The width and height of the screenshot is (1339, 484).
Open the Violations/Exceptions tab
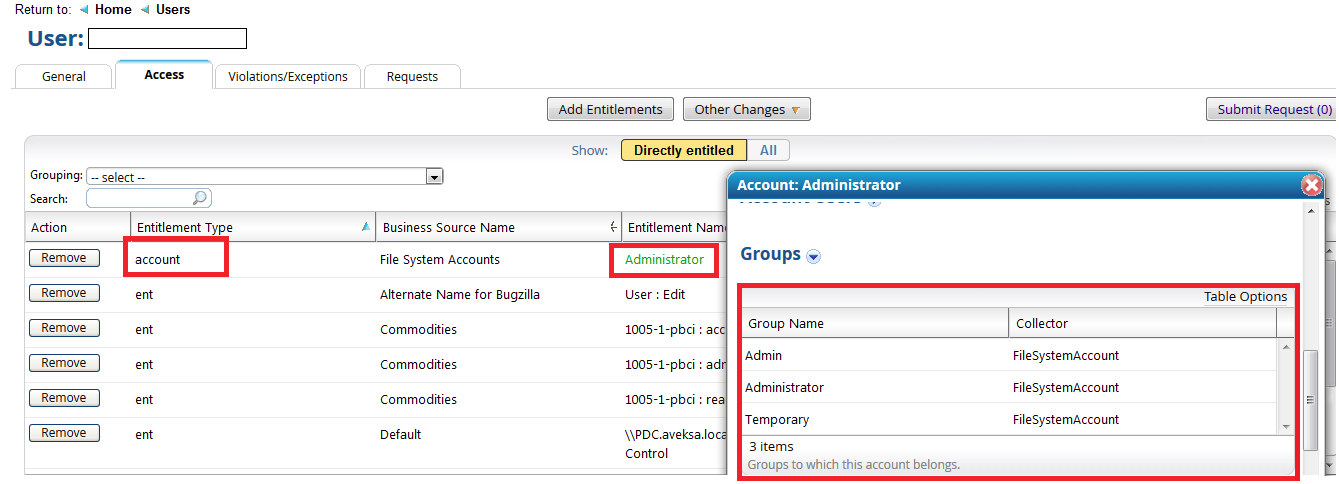point(288,76)
